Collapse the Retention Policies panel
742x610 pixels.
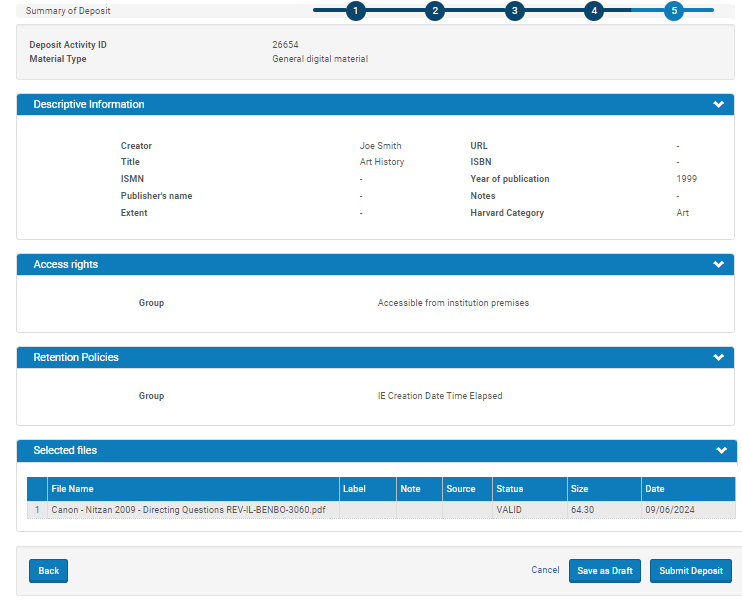pyautogui.click(x=718, y=358)
